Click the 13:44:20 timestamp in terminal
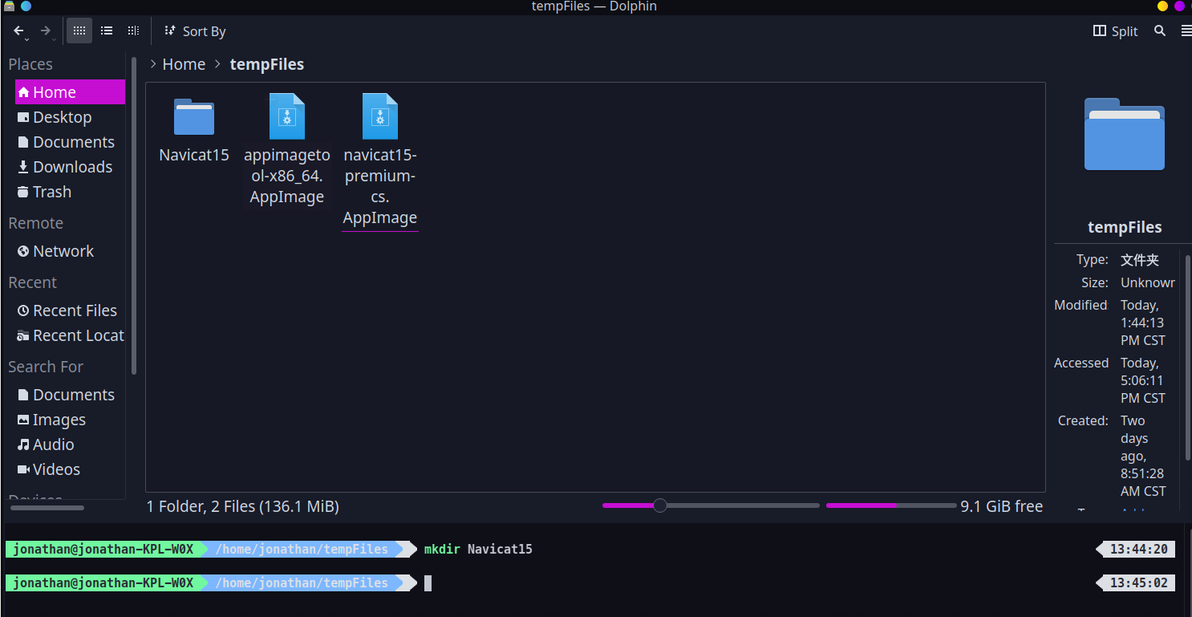Viewport: 1192px width, 617px height. [1138, 549]
